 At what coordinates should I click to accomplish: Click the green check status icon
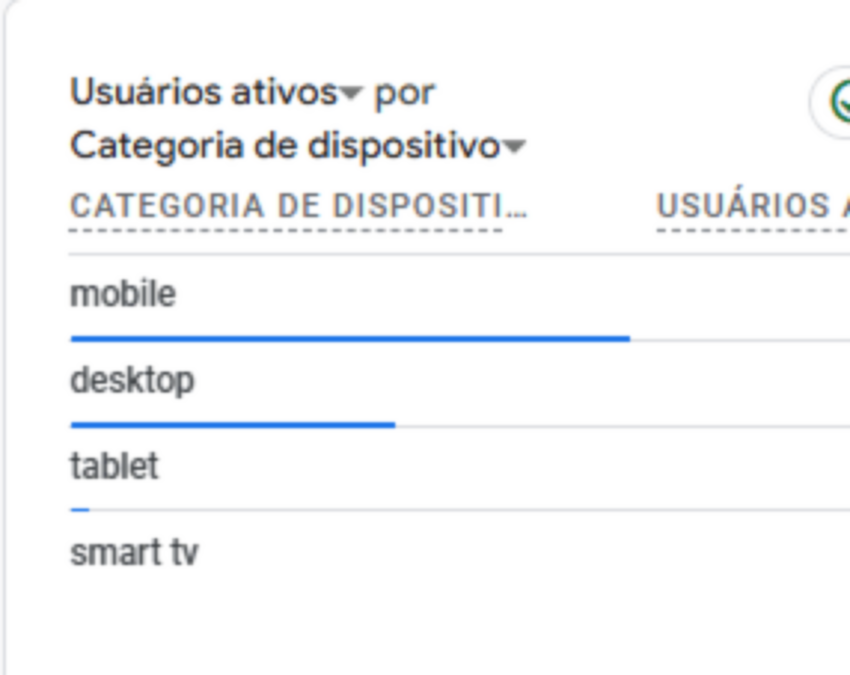(x=840, y=102)
